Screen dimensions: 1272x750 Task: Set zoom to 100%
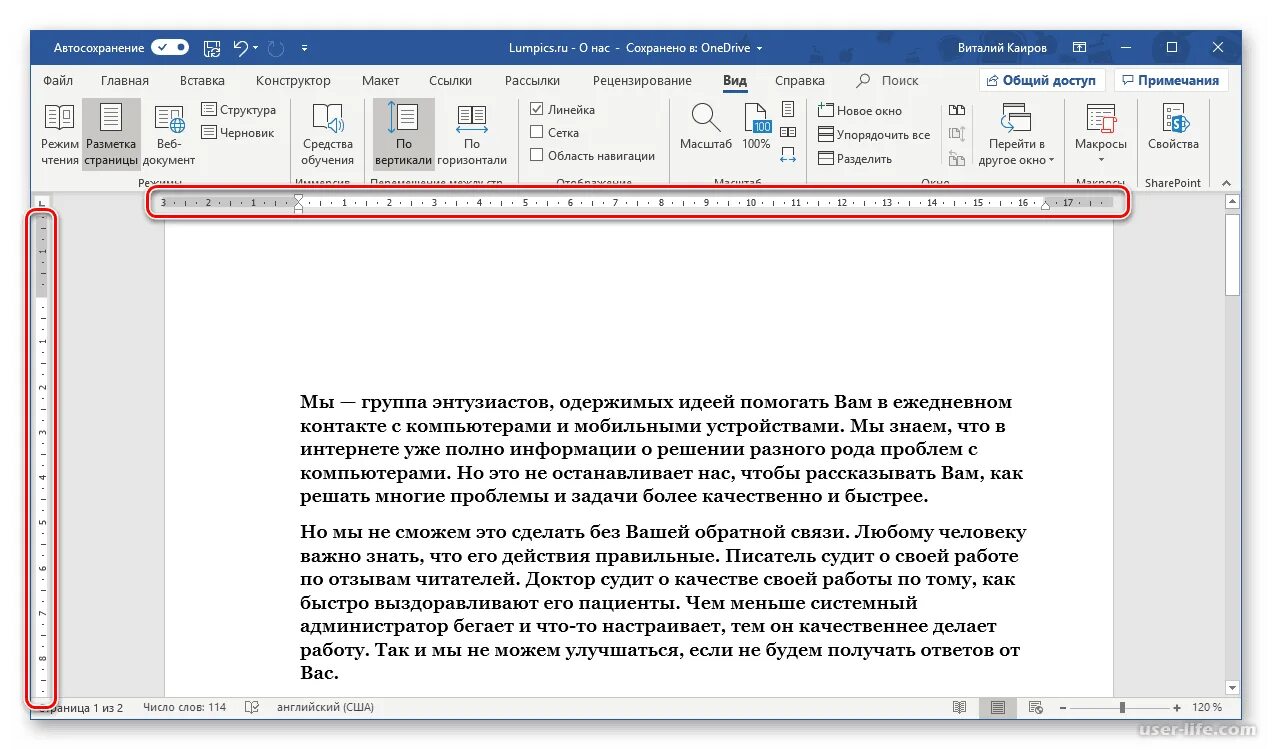[757, 127]
